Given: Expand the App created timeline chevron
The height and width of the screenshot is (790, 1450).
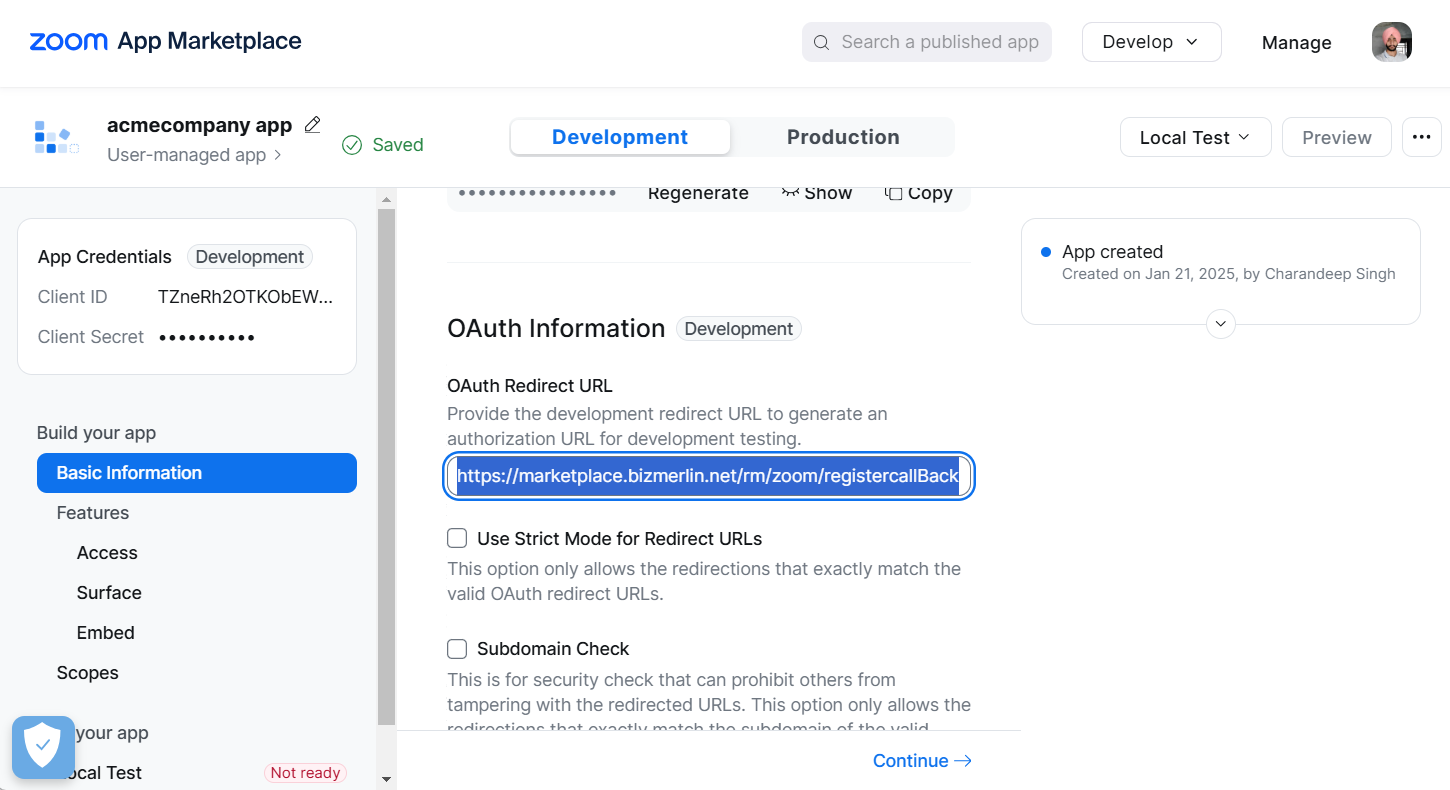Looking at the screenshot, I should click(1221, 324).
